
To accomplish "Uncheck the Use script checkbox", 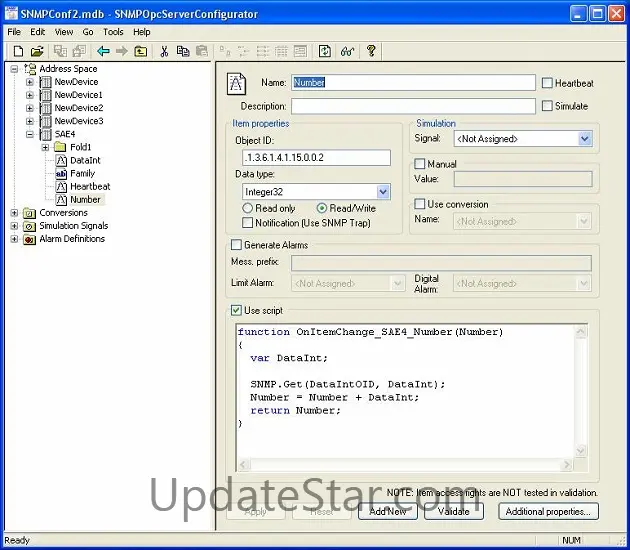I will point(236,310).
